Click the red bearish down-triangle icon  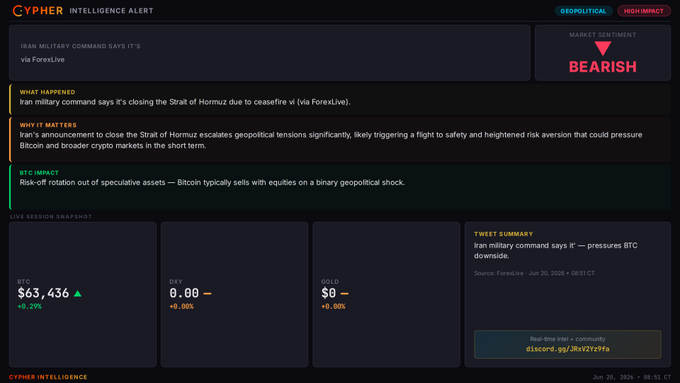point(602,49)
